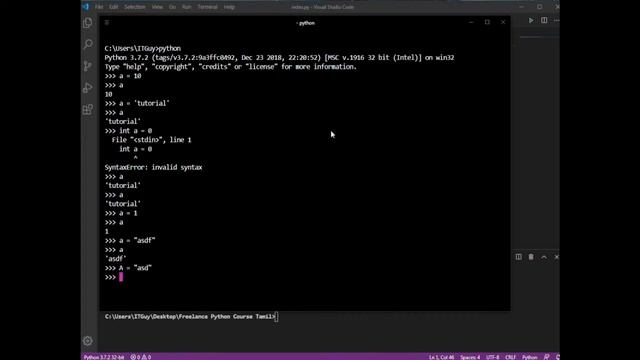Click Ln 1, Col 46 cursor position
Image resolution: width=640 pixels, height=360 pixels.
tap(441, 357)
